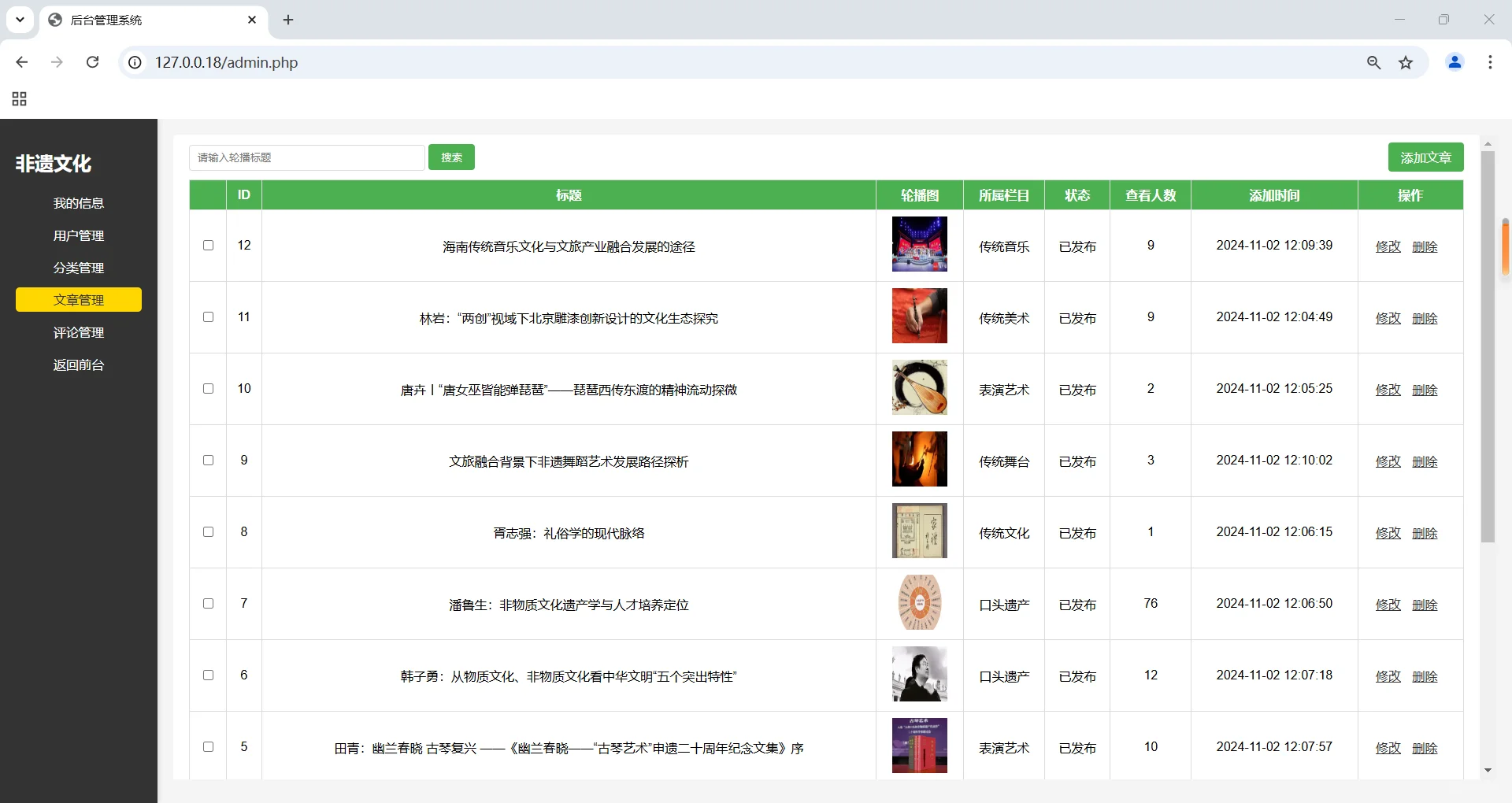This screenshot has height=803, width=1512.
Task: Open the browser profile icon
Action: coord(1455,62)
